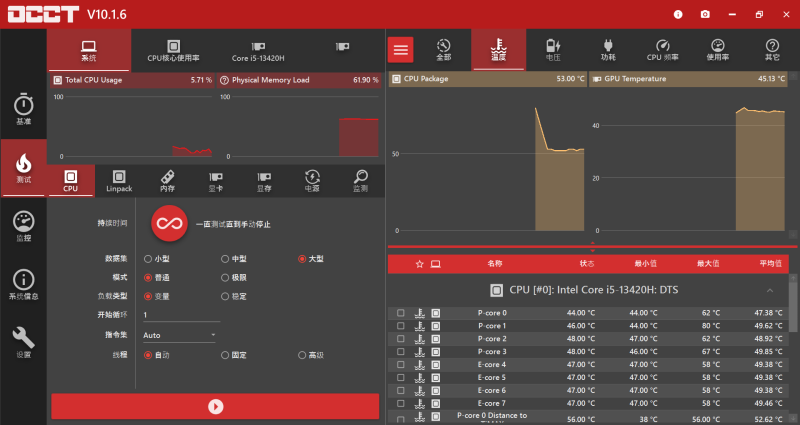Open the red hamburger menu
The image size is (800, 425).
(x=401, y=49)
